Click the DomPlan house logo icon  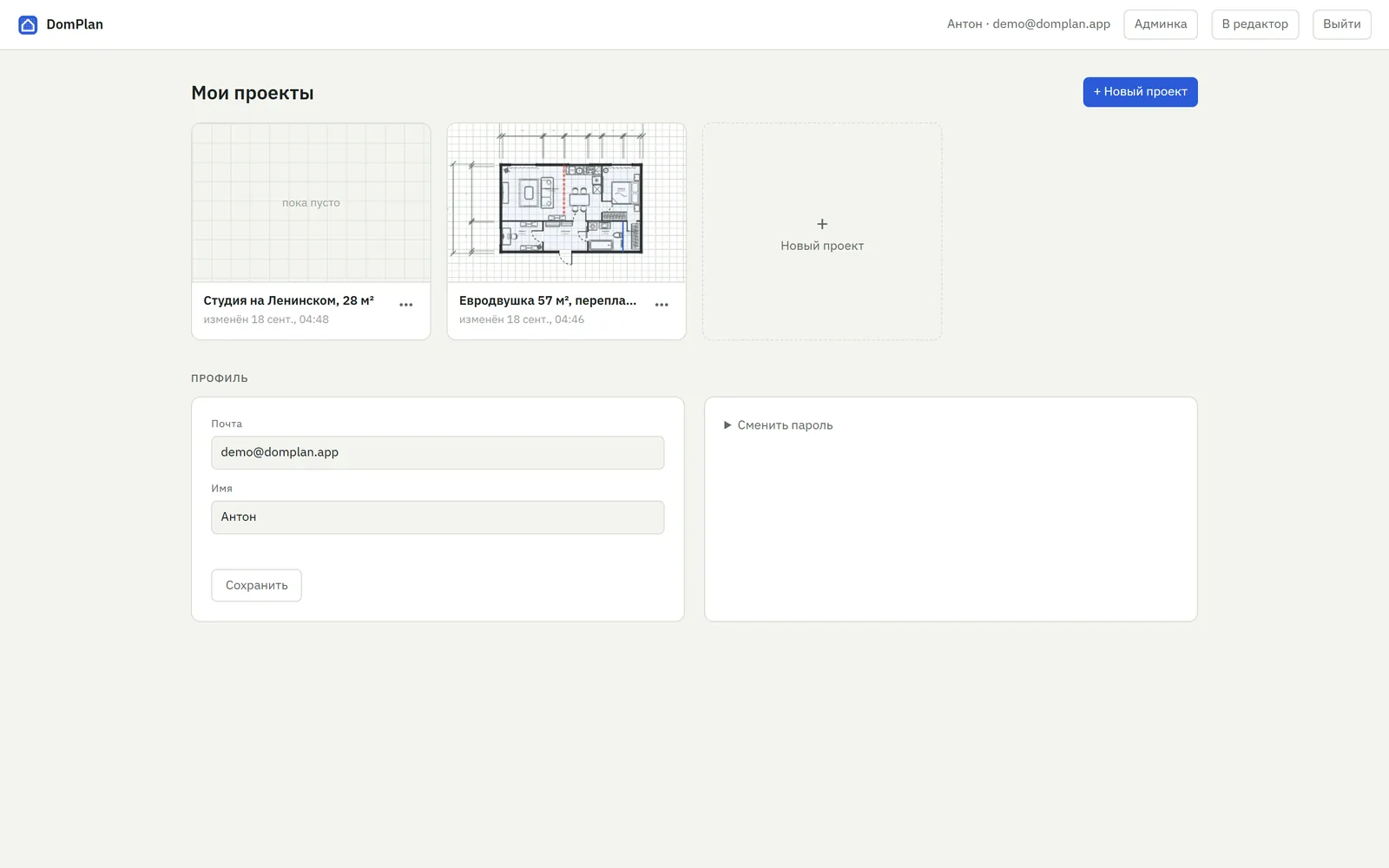pyautogui.click(x=28, y=24)
